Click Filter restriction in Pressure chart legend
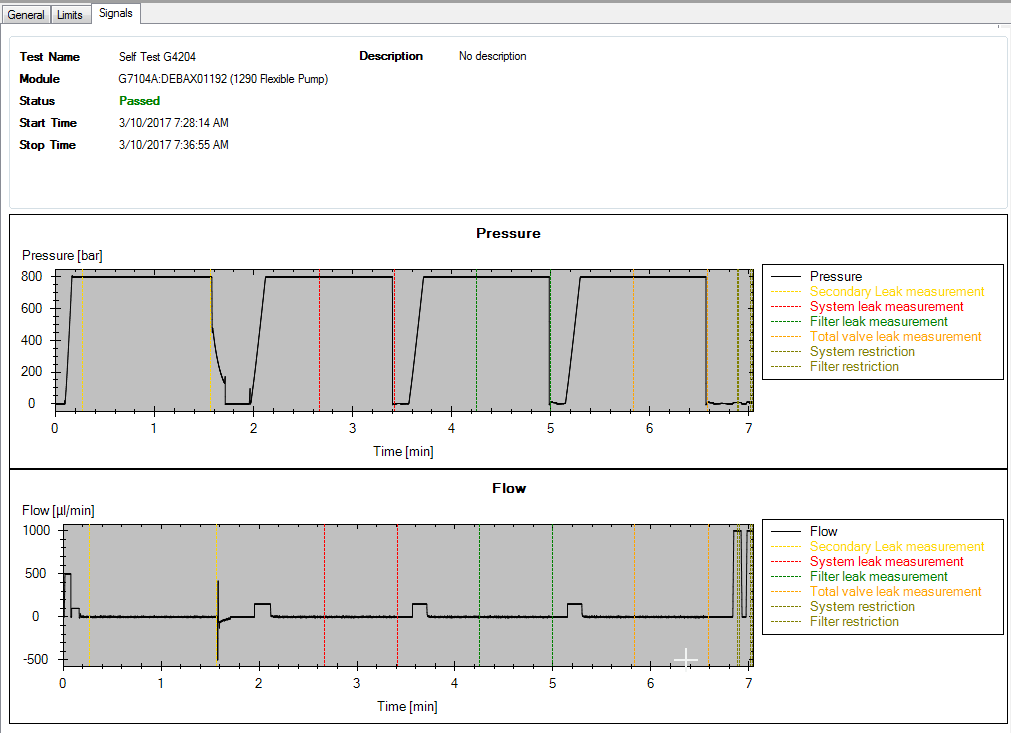This screenshot has height=733, width=1011. [854, 367]
